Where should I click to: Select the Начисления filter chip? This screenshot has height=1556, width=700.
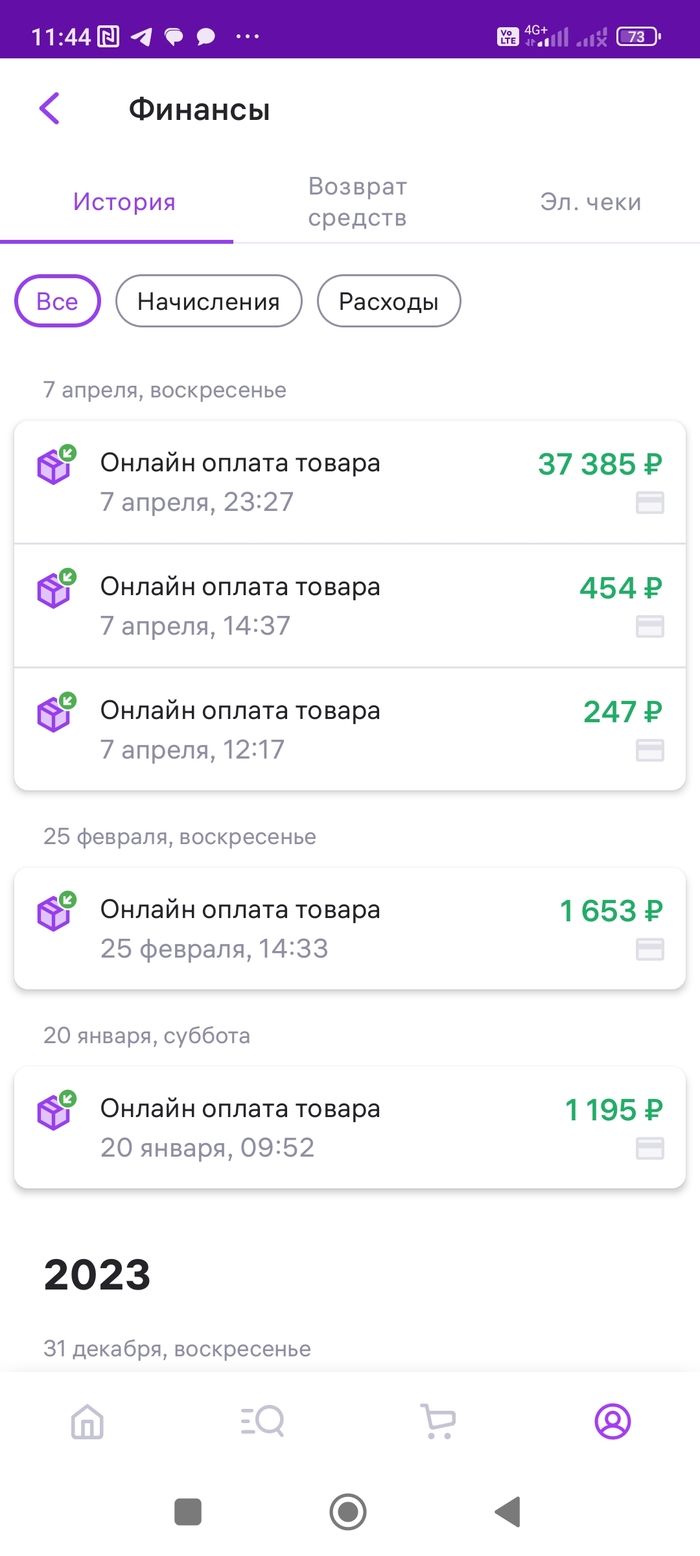(208, 301)
